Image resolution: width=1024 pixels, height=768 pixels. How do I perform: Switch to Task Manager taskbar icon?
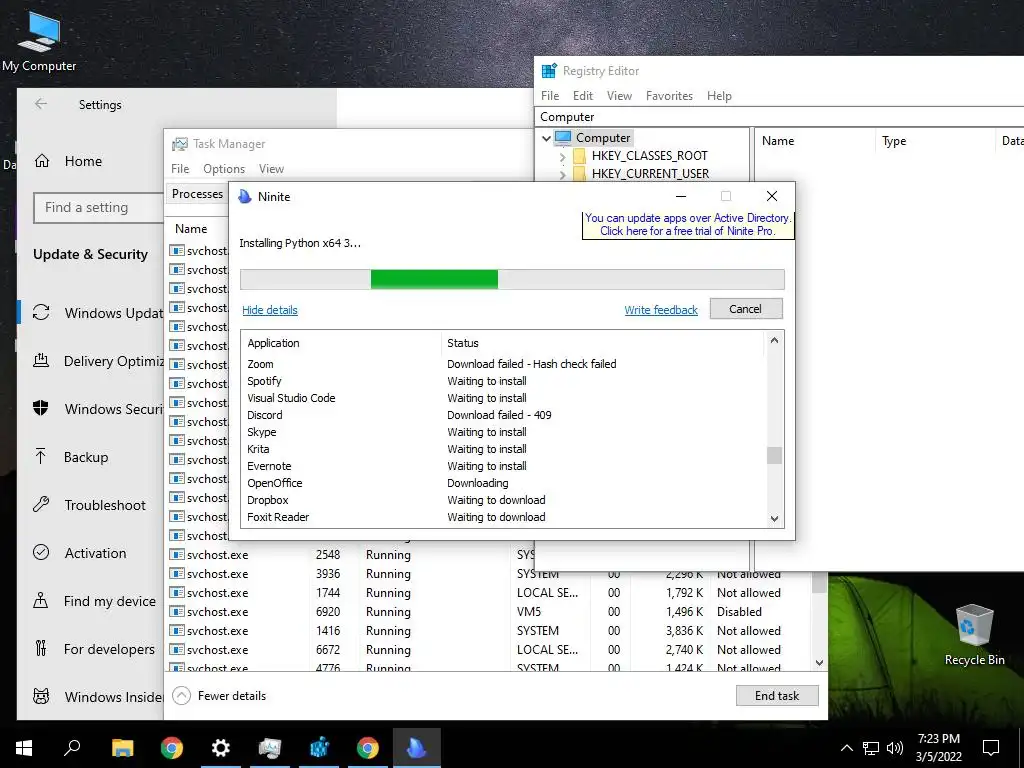pos(270,748)
